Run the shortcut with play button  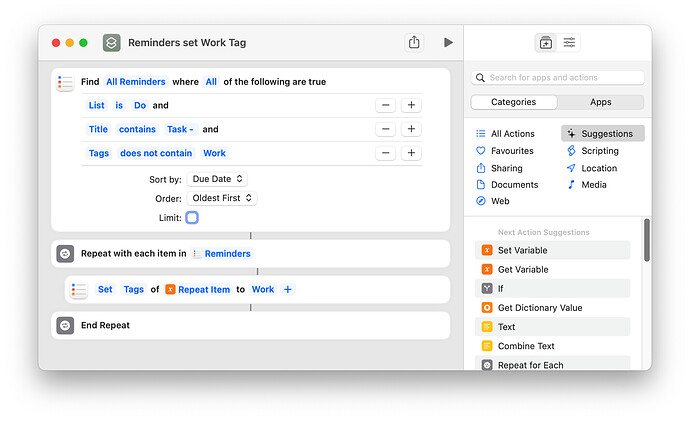(448, 43)
